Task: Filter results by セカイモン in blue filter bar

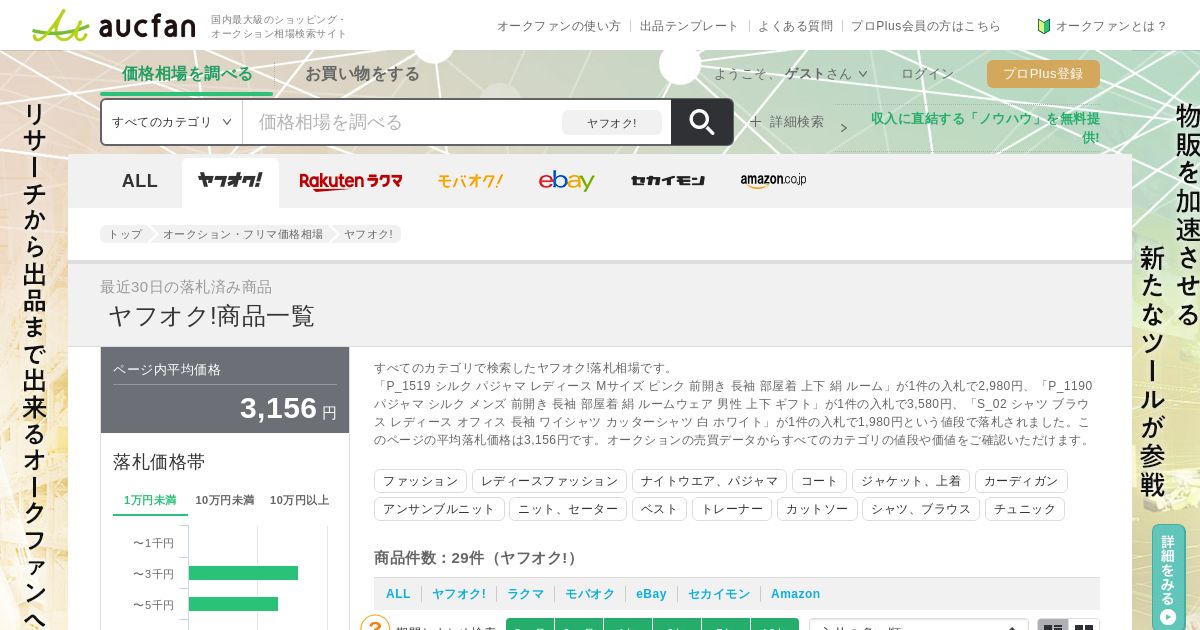Action: (x=719, y=594)
